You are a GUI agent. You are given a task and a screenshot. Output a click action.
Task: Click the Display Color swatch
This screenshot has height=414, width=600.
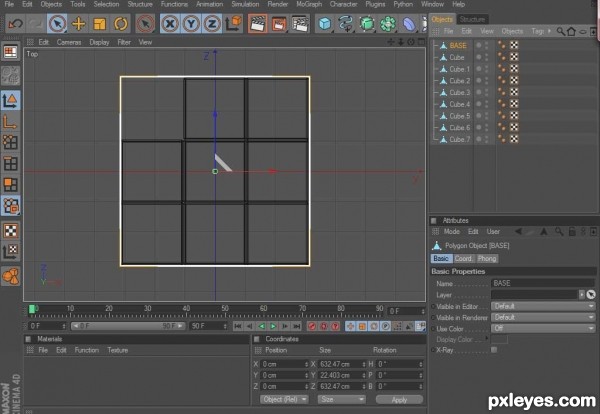tap(499, 339)
